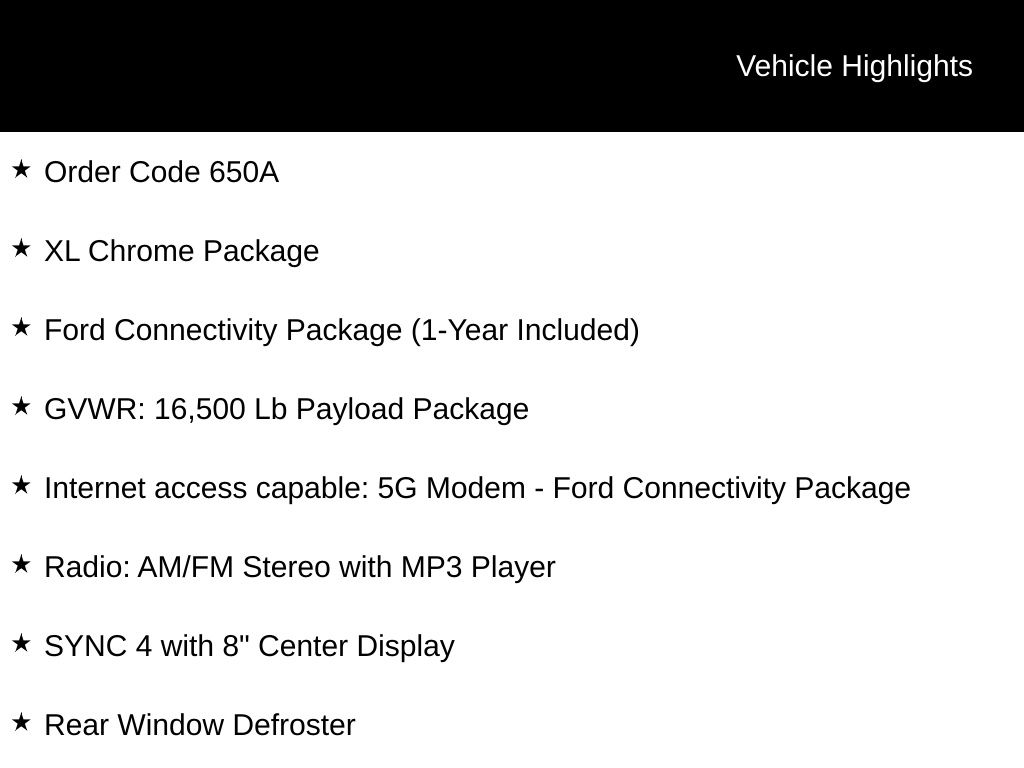Image resolution: width=1024 pixels, height=768 pixels.
Task: Select GVWR: 16,500 Lb Payload Package
Action: 287,409
